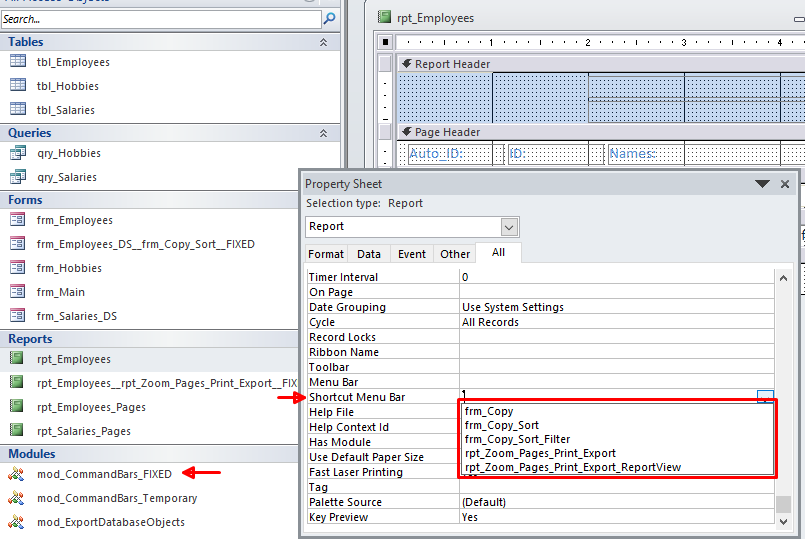Click the frm_Salaries_DS form icon
This screenshot has width=805, height=539.
18,315
